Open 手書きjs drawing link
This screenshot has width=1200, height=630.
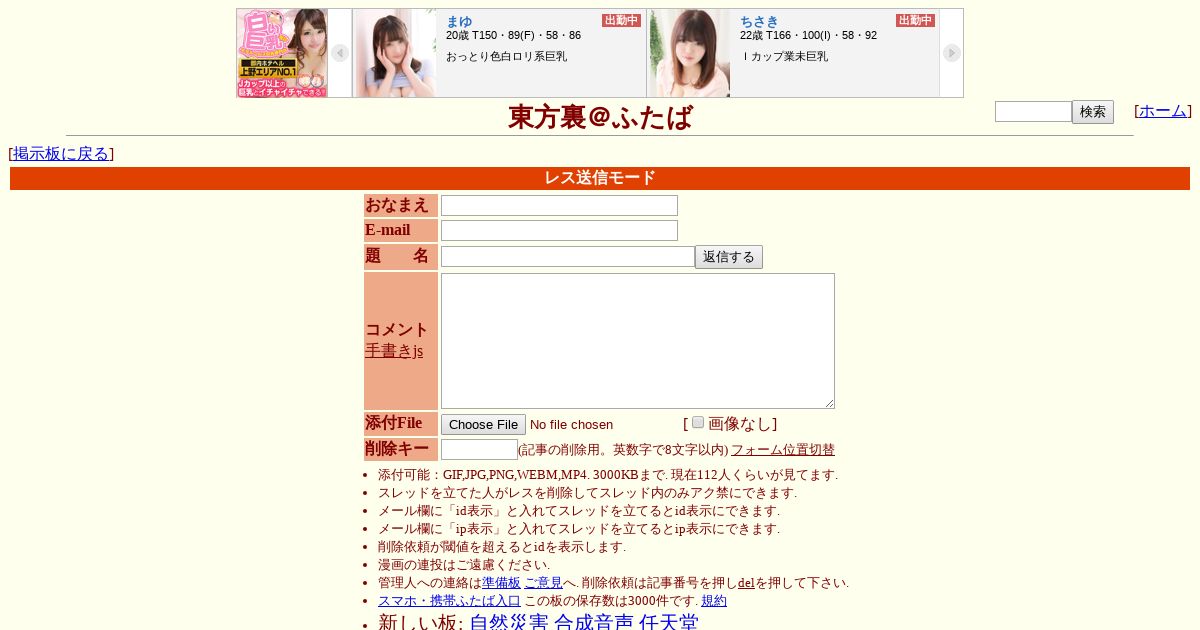click(x=394, y=351)
